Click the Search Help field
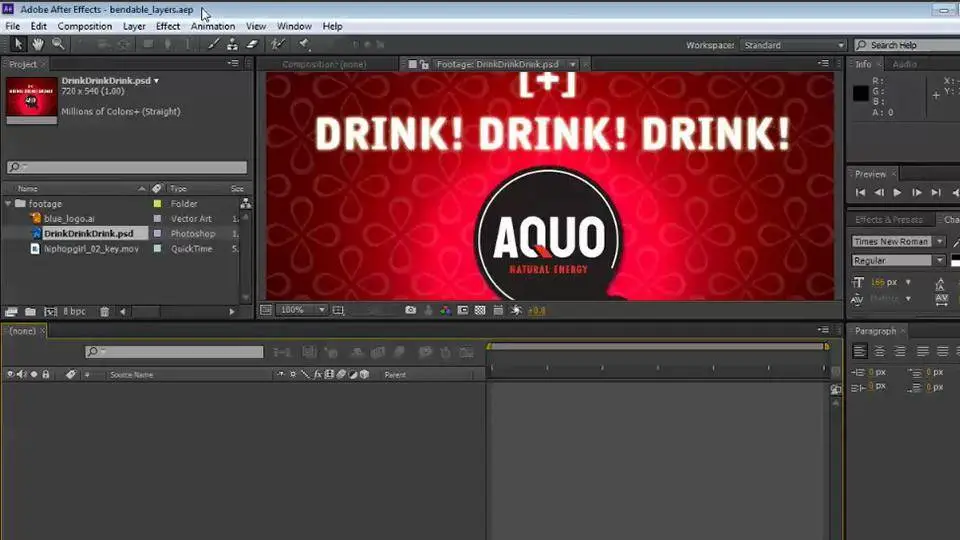Screen dimensions: 960x540 tap(907, 45)
